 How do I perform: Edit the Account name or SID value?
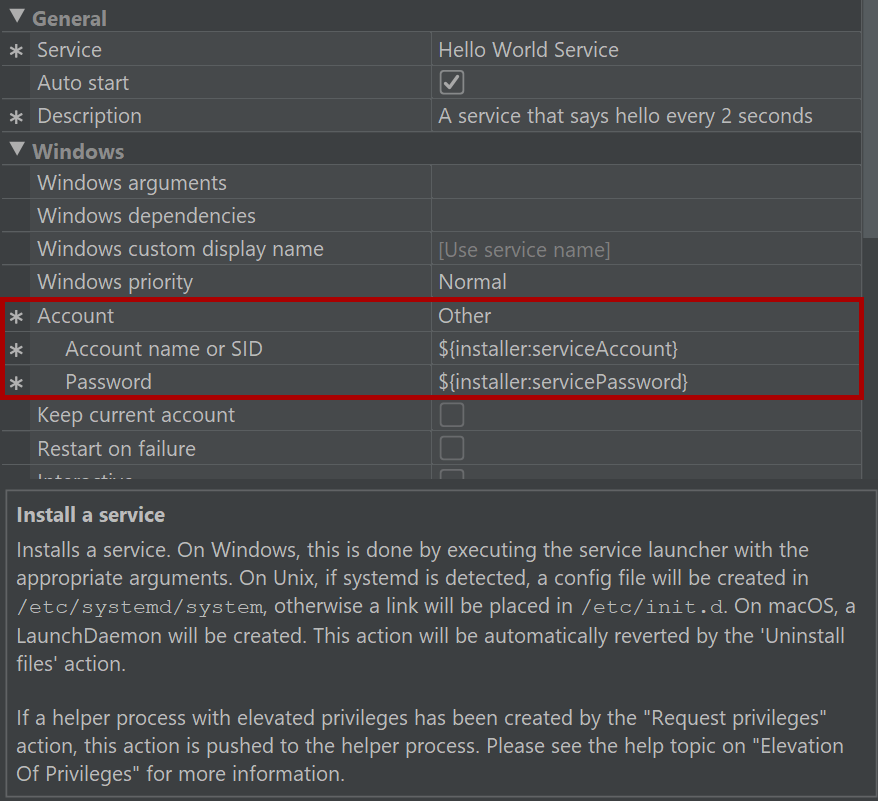(646, 349)
